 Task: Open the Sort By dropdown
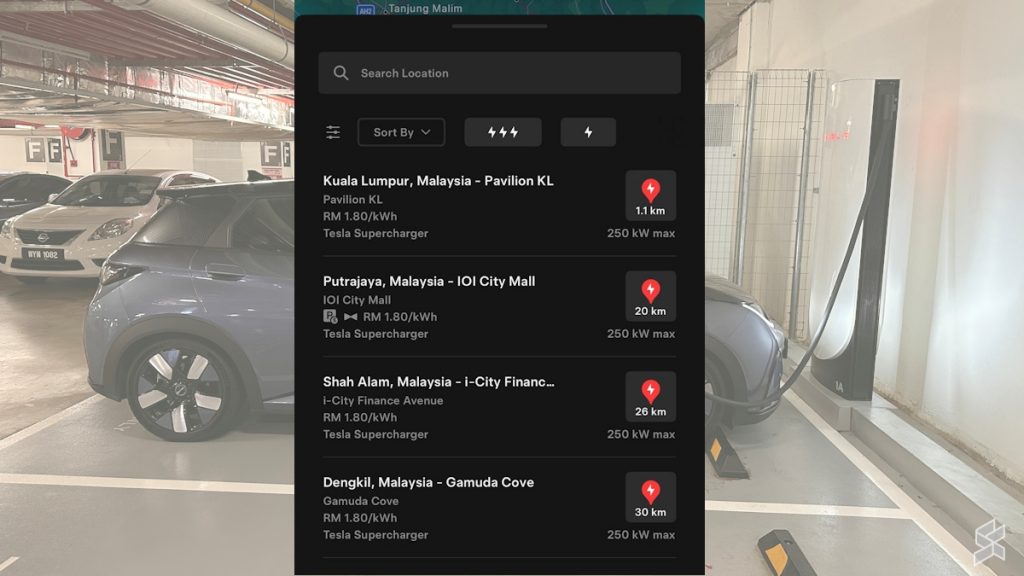pyautogui.click(x=400, y=131)
